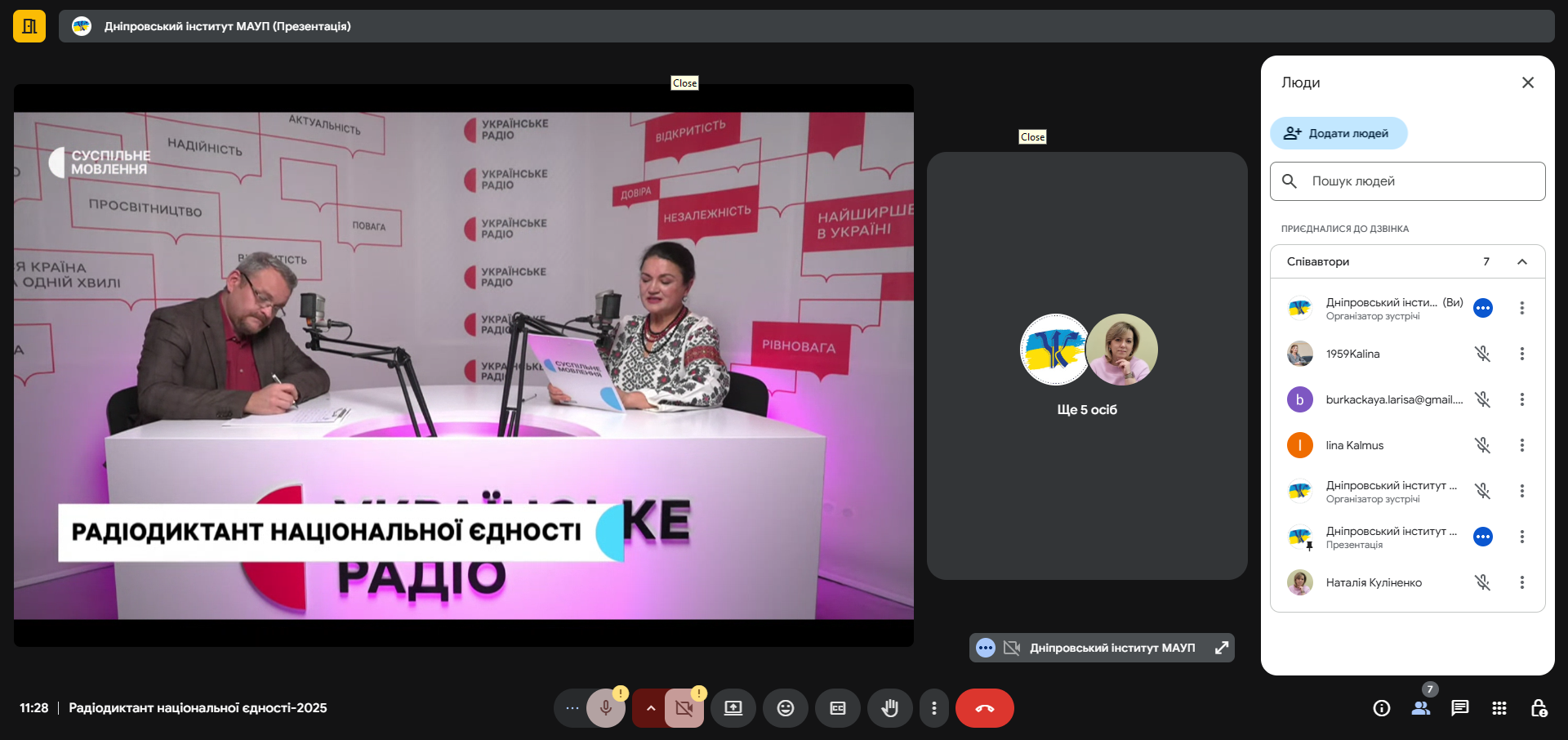Click the present screen icon
This screenshot has height=740, width=1568.
click(733, 708)
